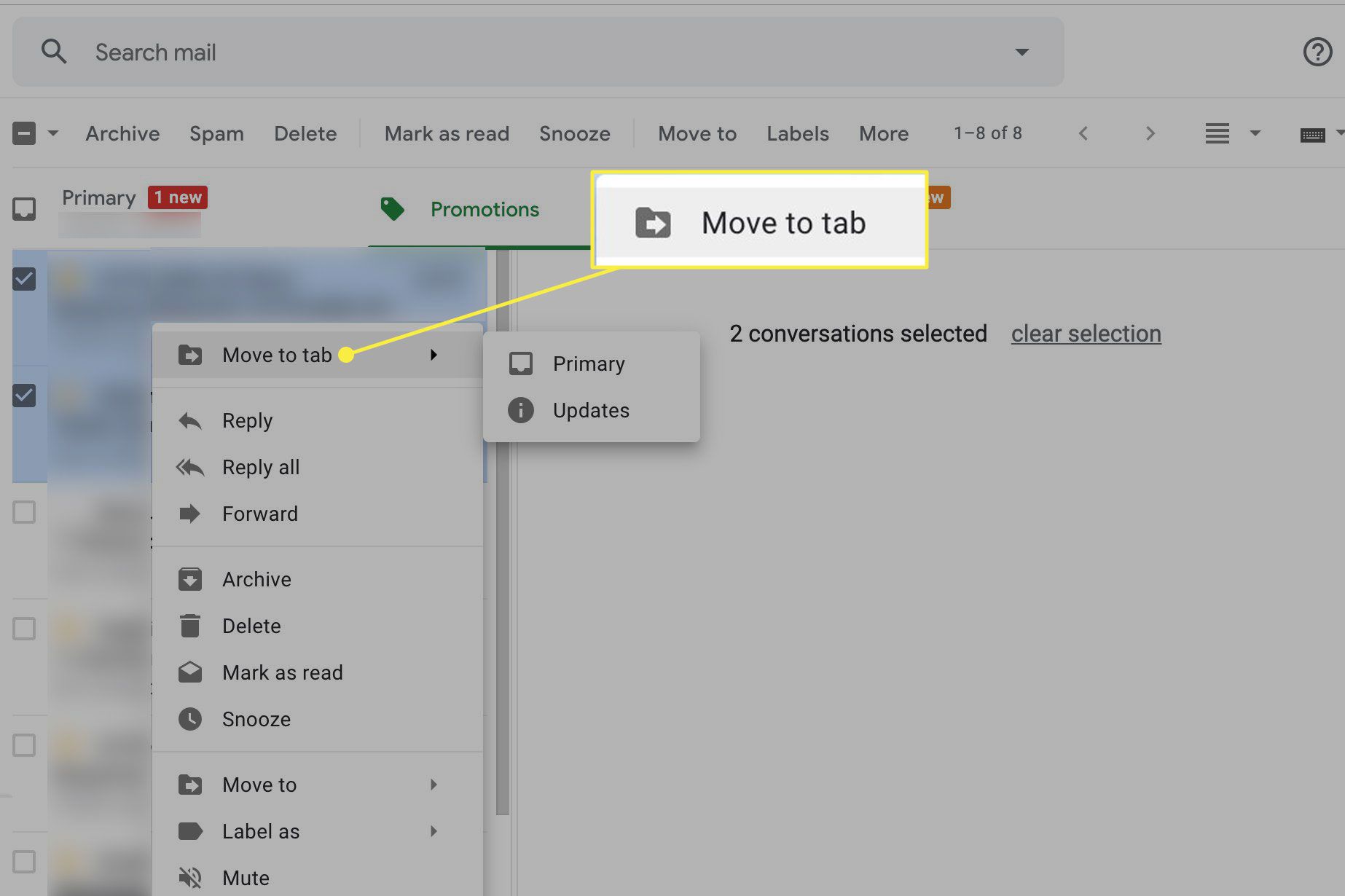Select Mute from the context menu
Screen dimensions: 1345x896
click(x=318, y=878)
